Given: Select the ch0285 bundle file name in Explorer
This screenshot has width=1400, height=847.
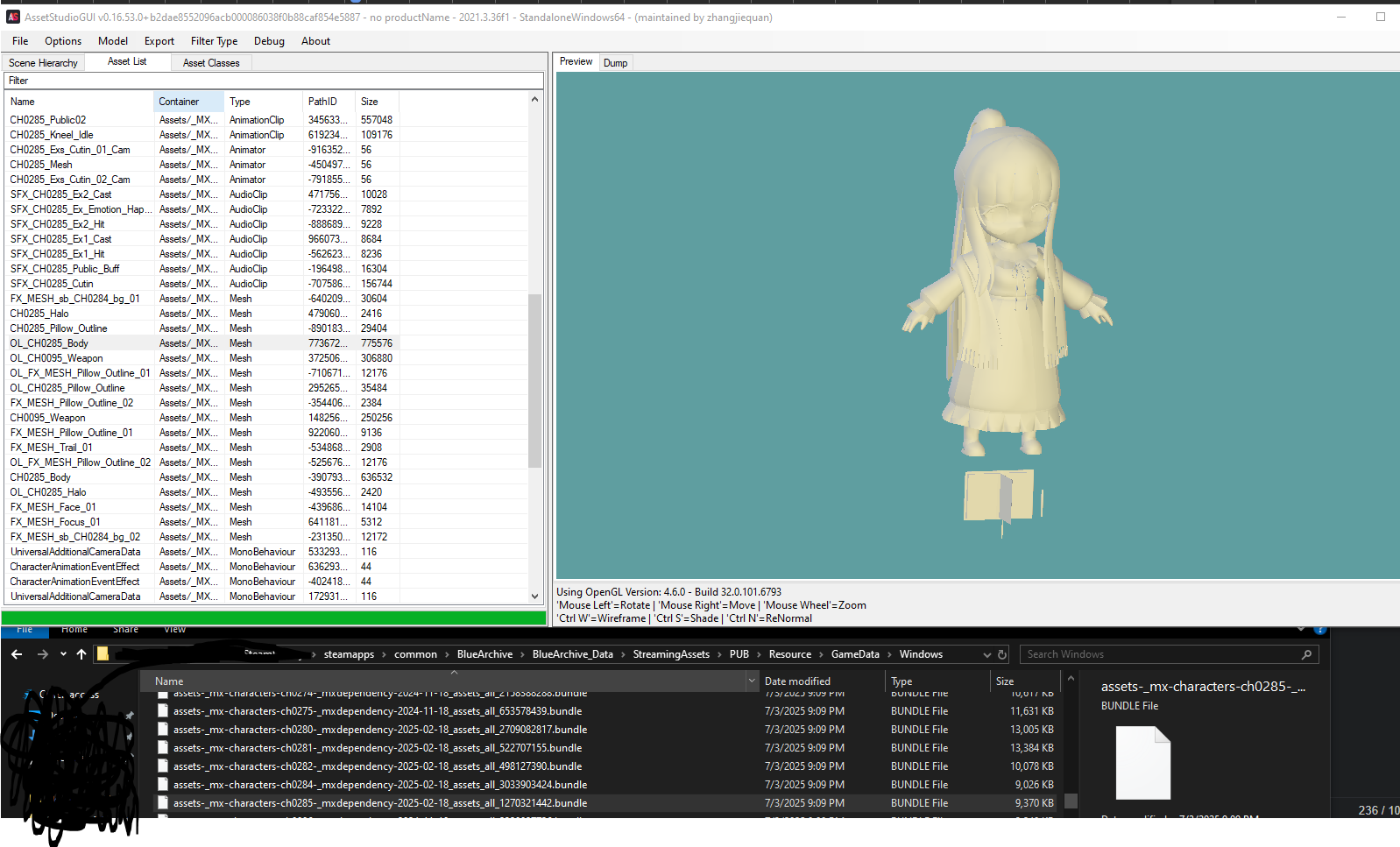Looking at the screenshot, I should (380, 803).
